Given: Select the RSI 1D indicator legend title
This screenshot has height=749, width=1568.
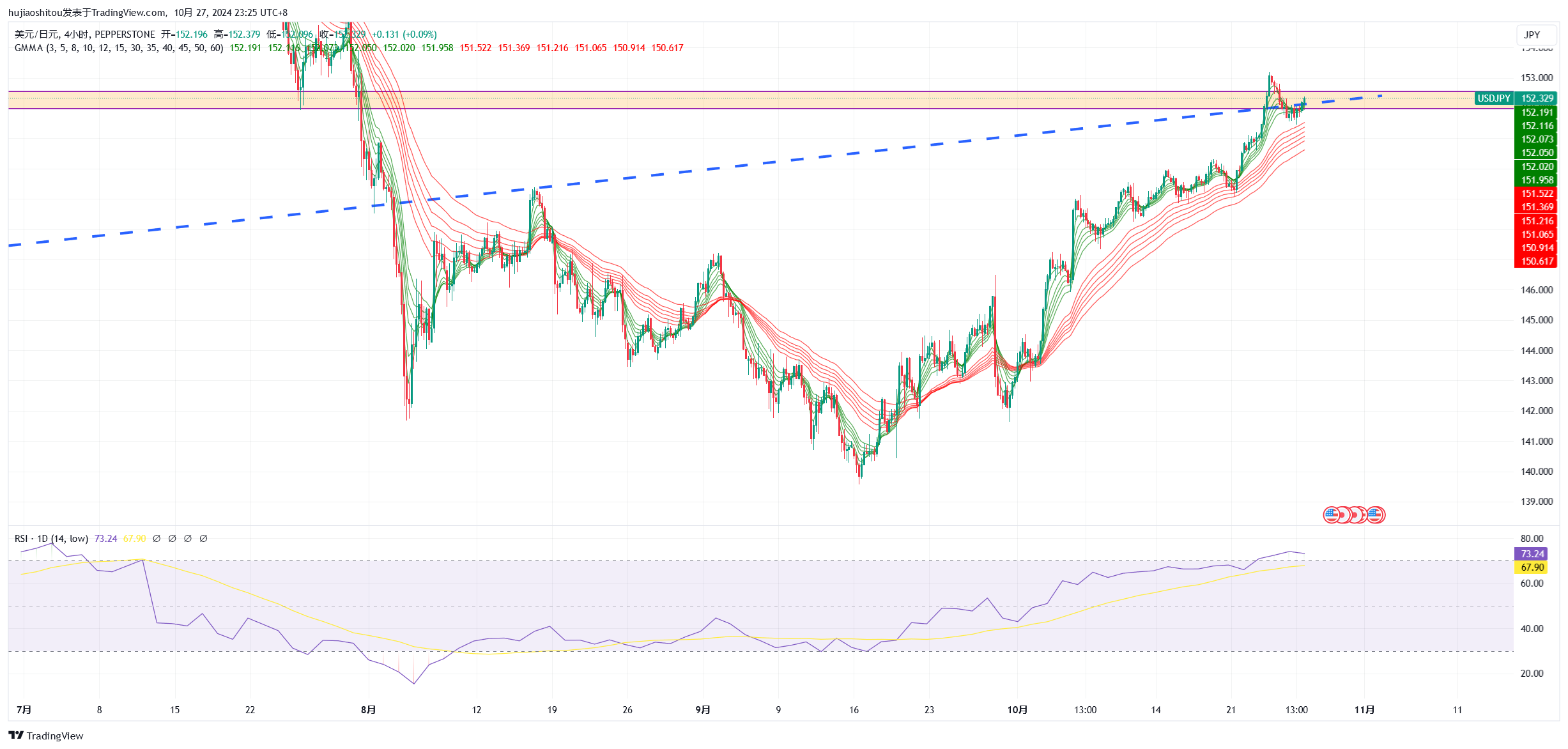Looking at the screenshot, I should (x=51, y=539).
